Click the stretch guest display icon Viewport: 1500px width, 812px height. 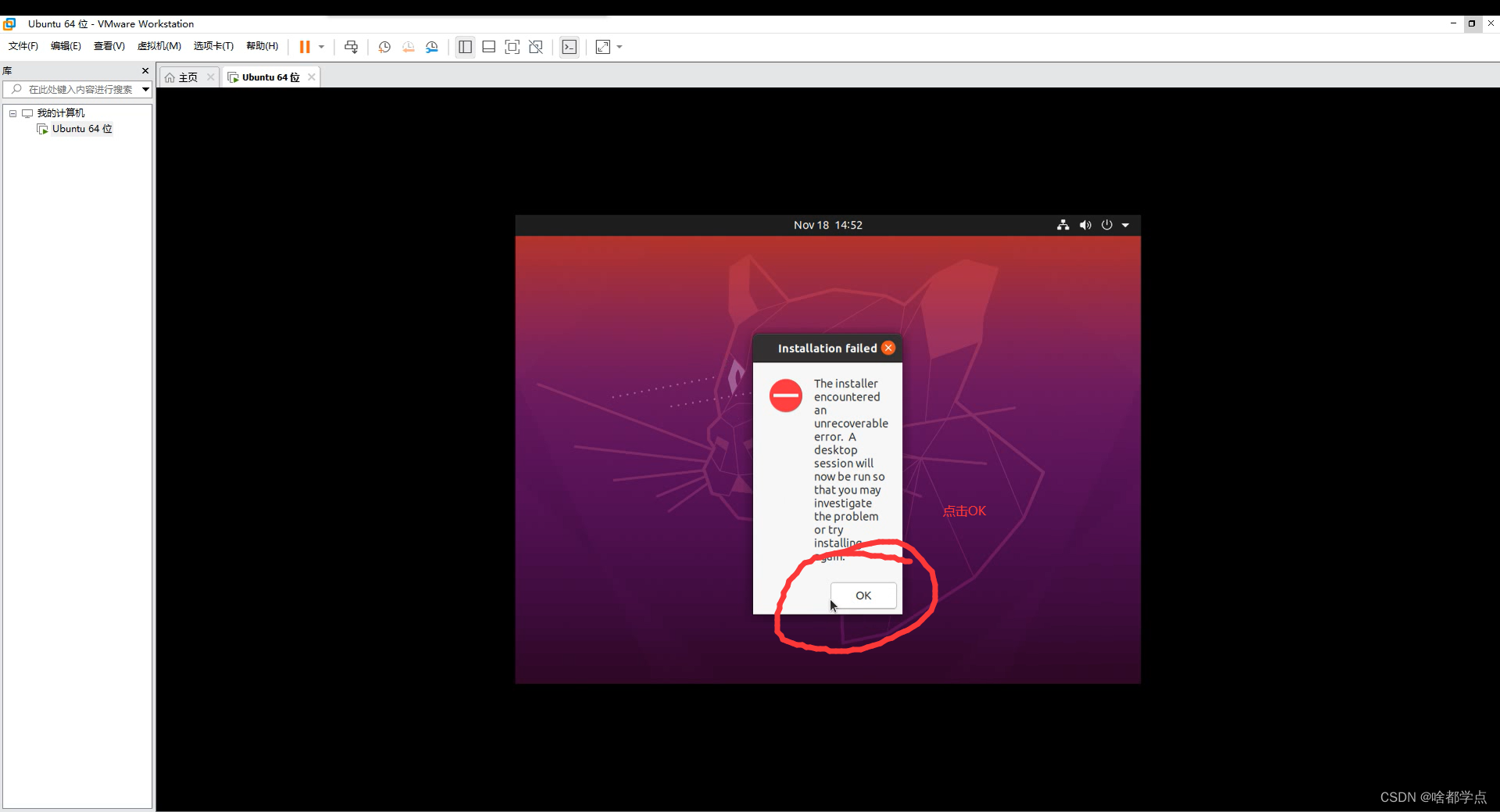pos(603,47)
